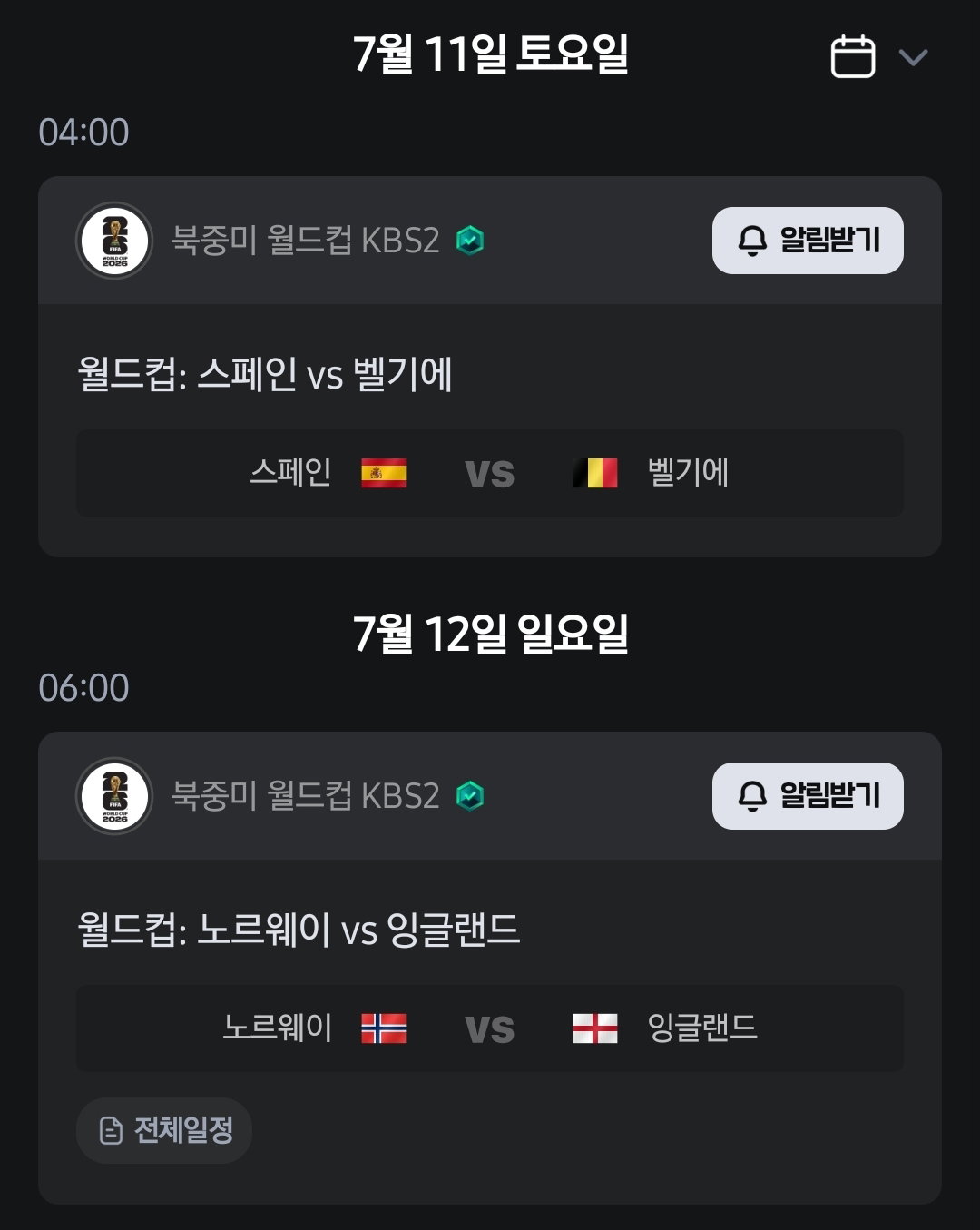Screen dimensions: 980x1230
Task: Open 월드컵: 노르웨이 vs 잉글랜드 title
Action: [299, 930]
